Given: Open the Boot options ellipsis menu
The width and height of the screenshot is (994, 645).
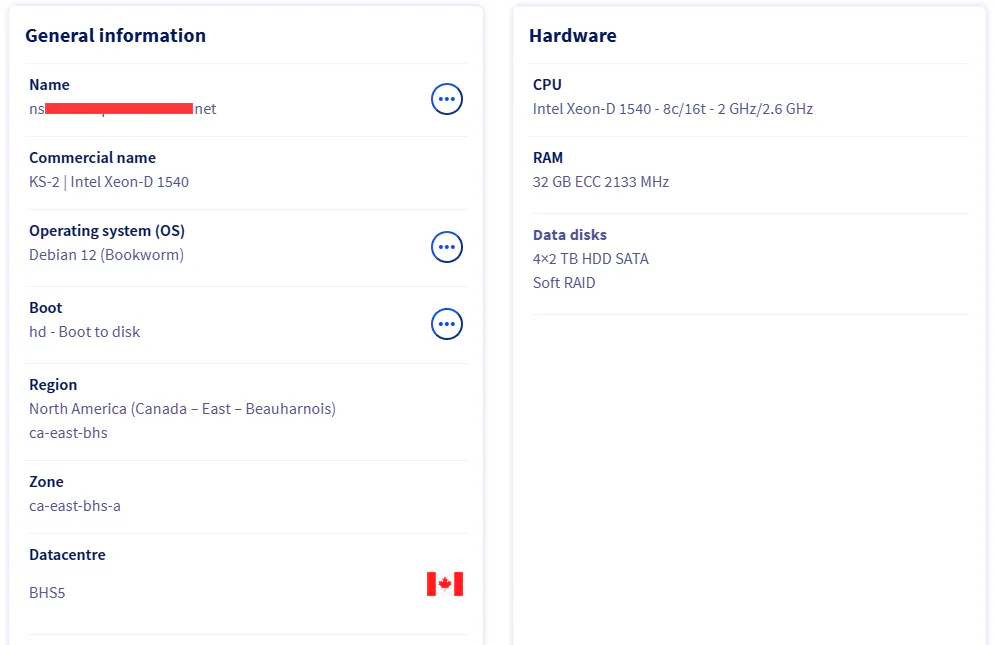Looking at the screenshot, I should pyautogui.click(x=447, y=324).
